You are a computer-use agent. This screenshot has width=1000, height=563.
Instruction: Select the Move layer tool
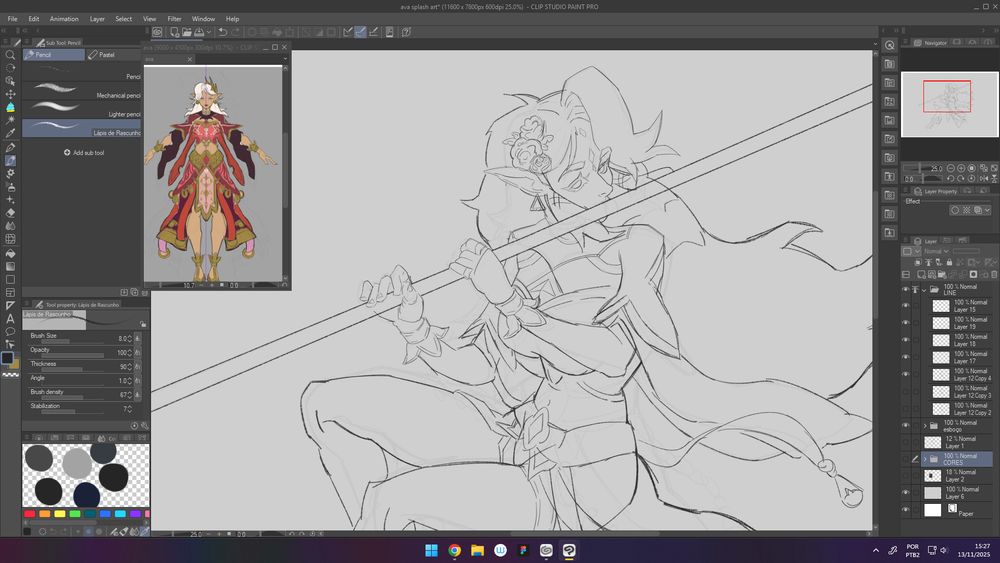pyautogui.click(x=10, y=94)
